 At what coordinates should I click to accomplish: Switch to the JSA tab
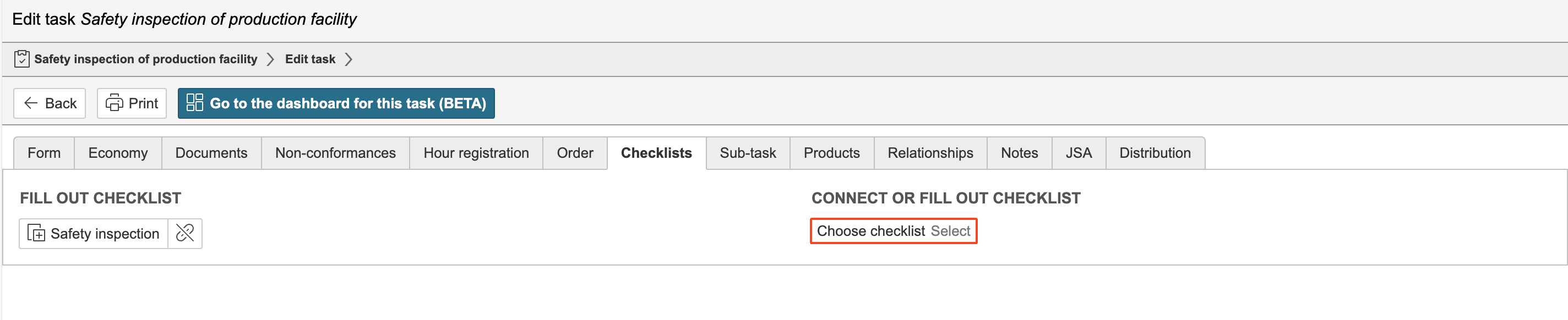pyautogui.click(x=1079, y=153)
